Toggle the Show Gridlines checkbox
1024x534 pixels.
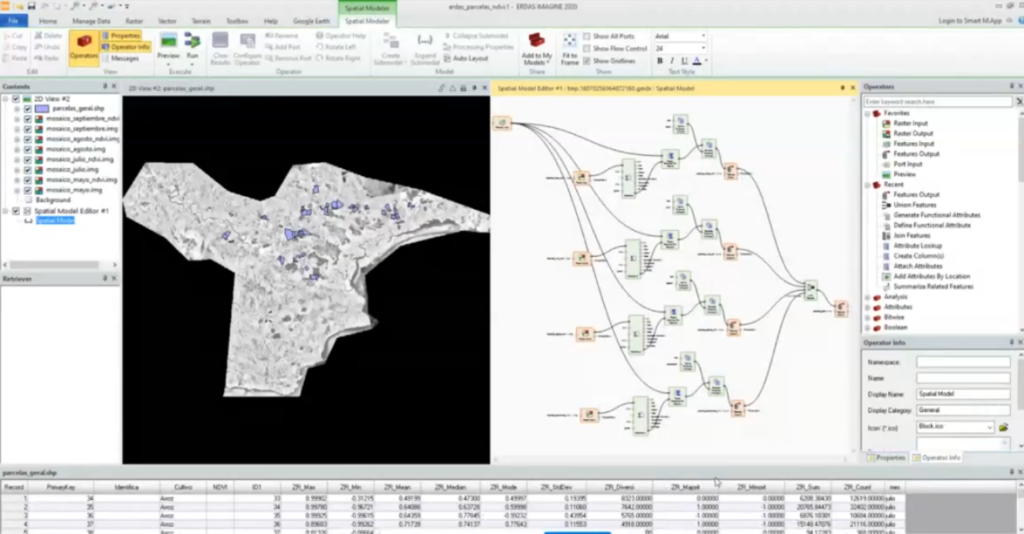point(586,60)
